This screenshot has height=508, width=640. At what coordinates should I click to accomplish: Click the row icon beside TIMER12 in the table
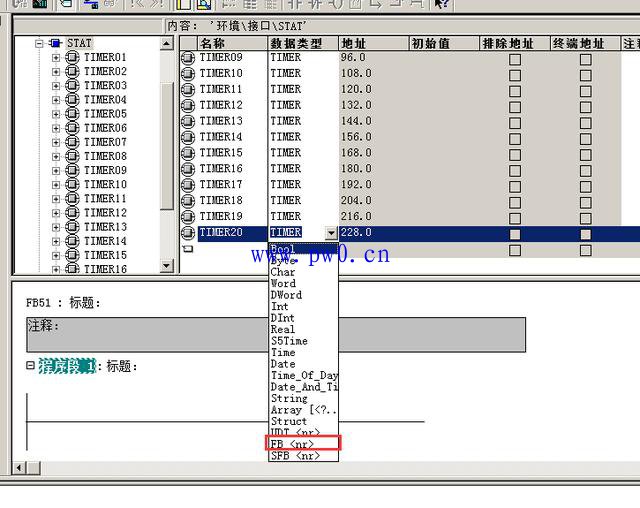188,106
